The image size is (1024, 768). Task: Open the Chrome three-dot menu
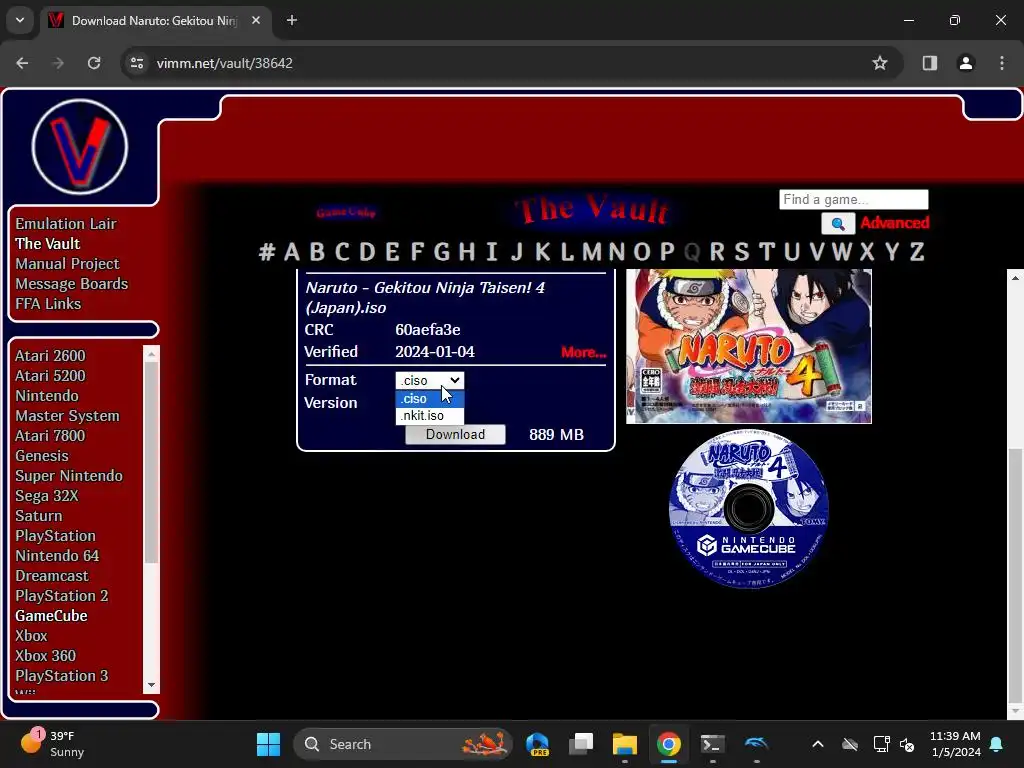(x=1002, y=63)
